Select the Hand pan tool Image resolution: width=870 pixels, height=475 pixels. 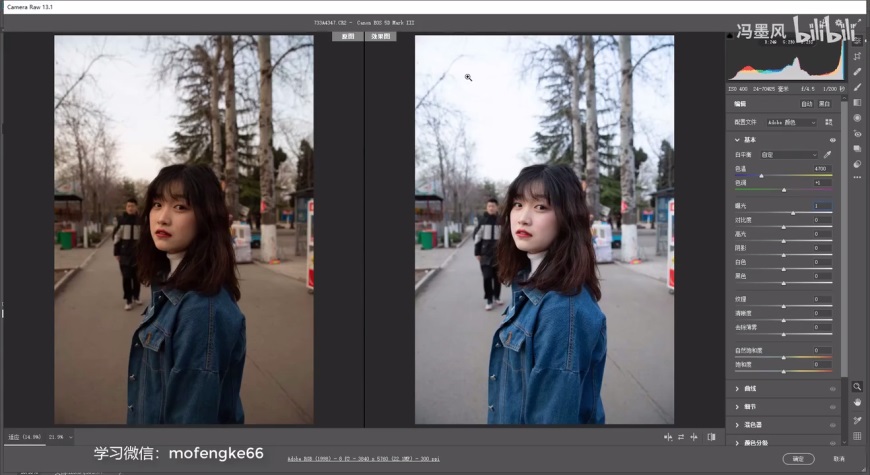pyautogui.click(x=857, y=402)
